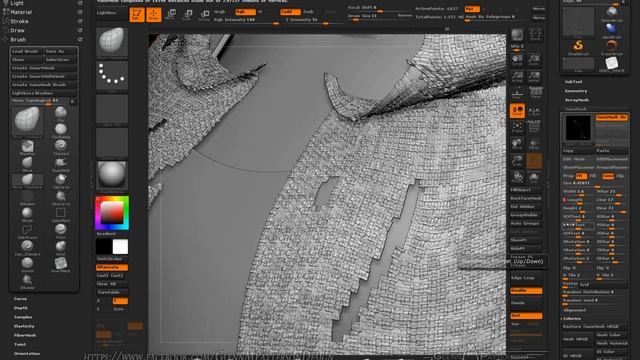Open the material sphere selector
The width and height of the screenshot is (640, 360).
pyautogui.click(x=112, y=175)
